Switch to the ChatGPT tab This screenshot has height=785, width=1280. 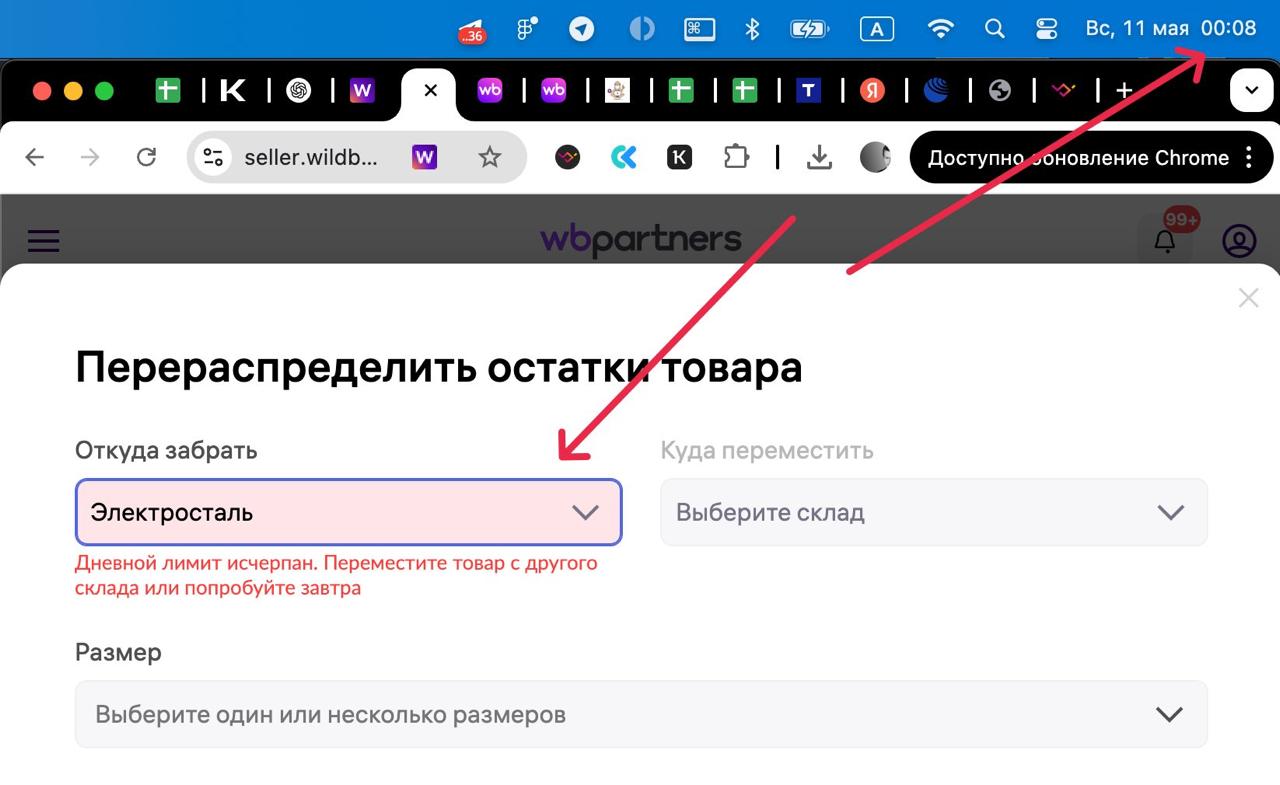click(298, 91)
